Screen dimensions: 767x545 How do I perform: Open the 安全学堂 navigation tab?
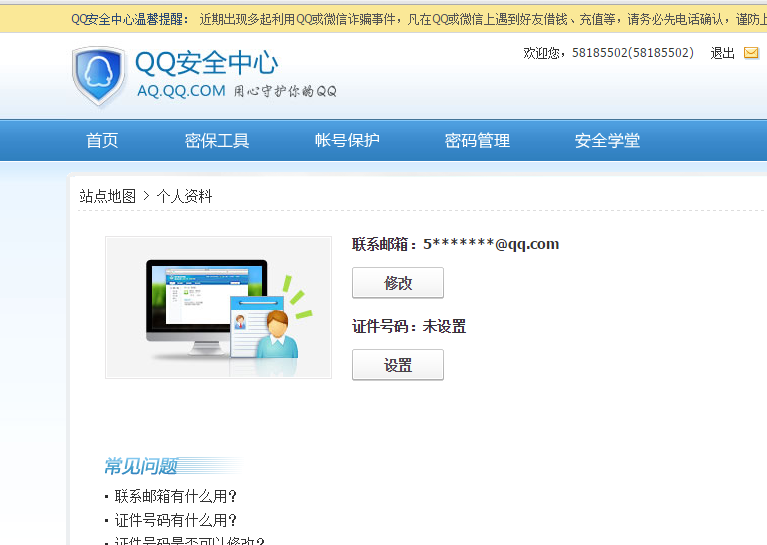point(607,140)
